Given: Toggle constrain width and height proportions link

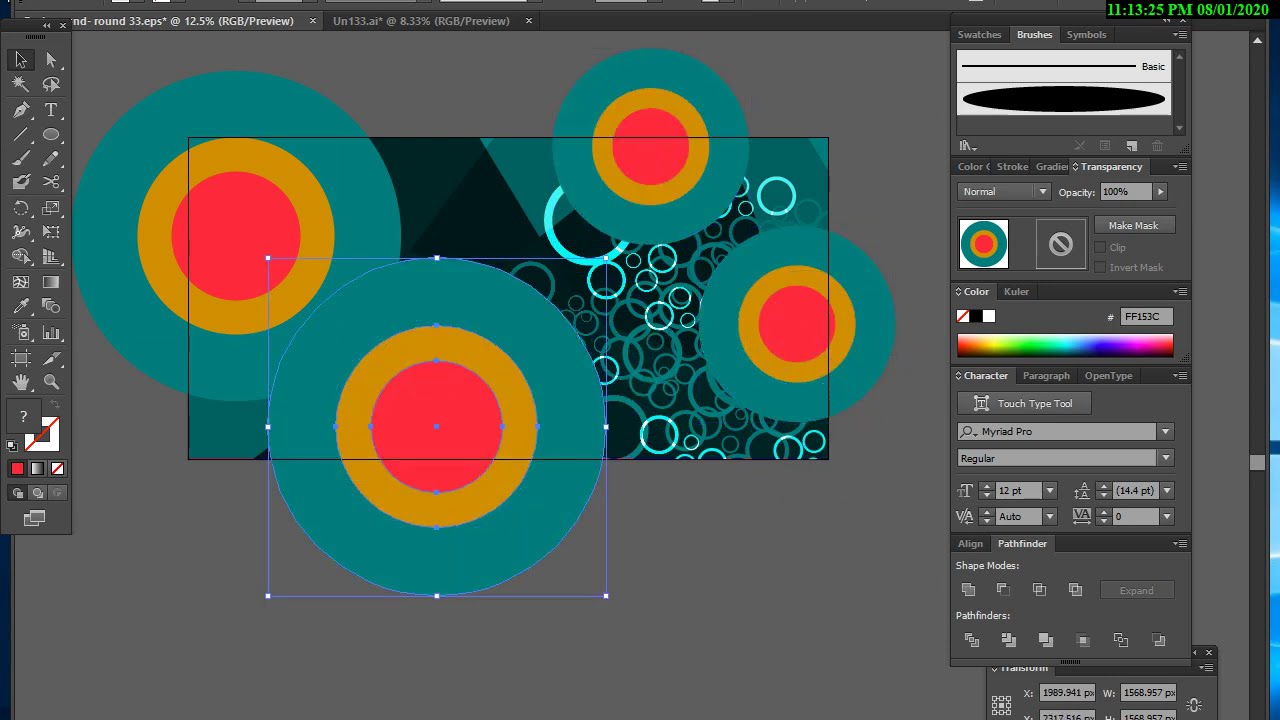Looking at the screenshot, I should 1193,705.
